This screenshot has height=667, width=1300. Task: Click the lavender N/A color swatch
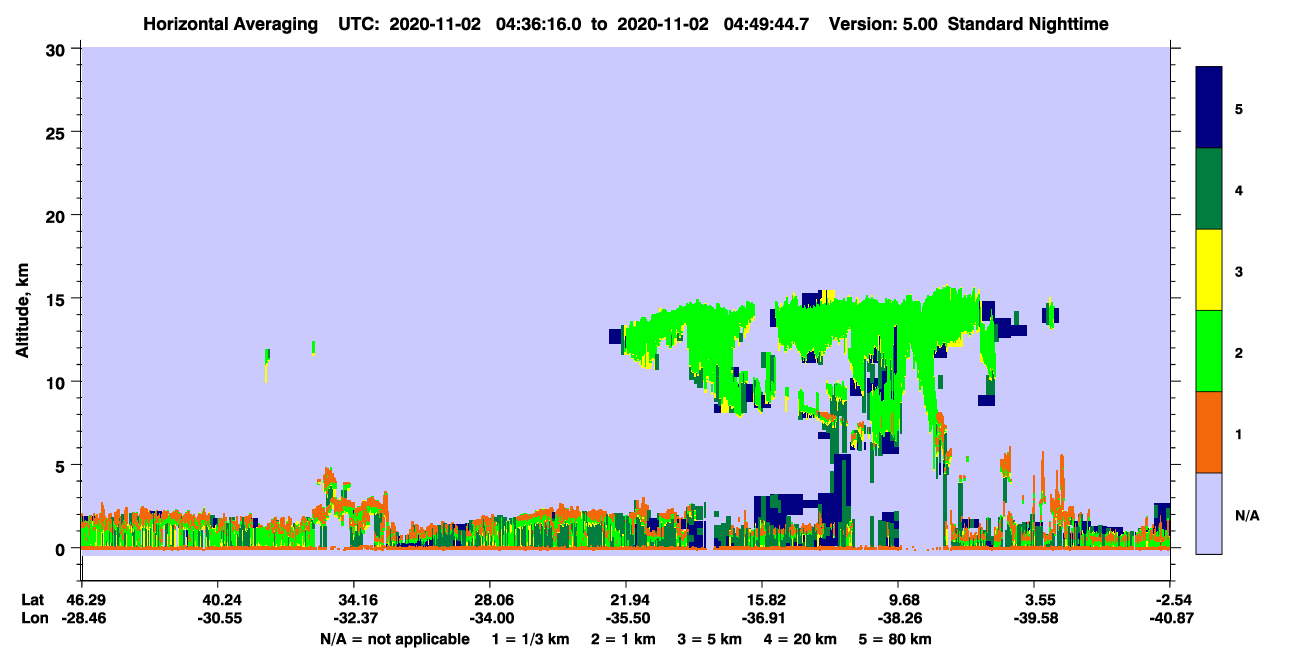coord(1209,513)
